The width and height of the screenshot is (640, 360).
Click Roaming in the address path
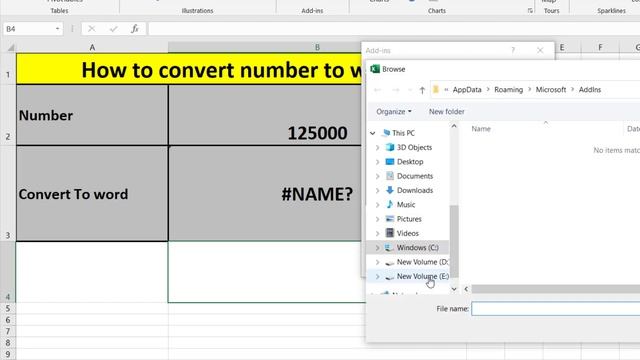508,90
